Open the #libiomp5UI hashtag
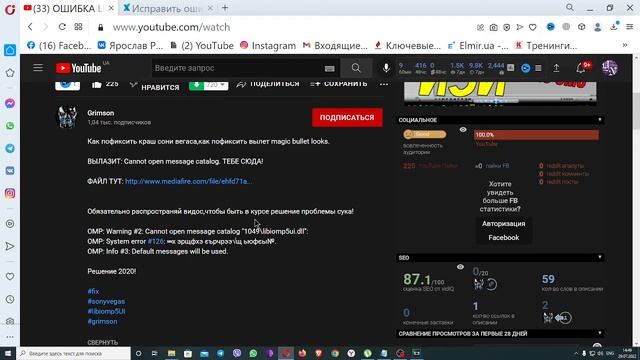The width and height of the screenshot is (640, 360). pos(106,311)
